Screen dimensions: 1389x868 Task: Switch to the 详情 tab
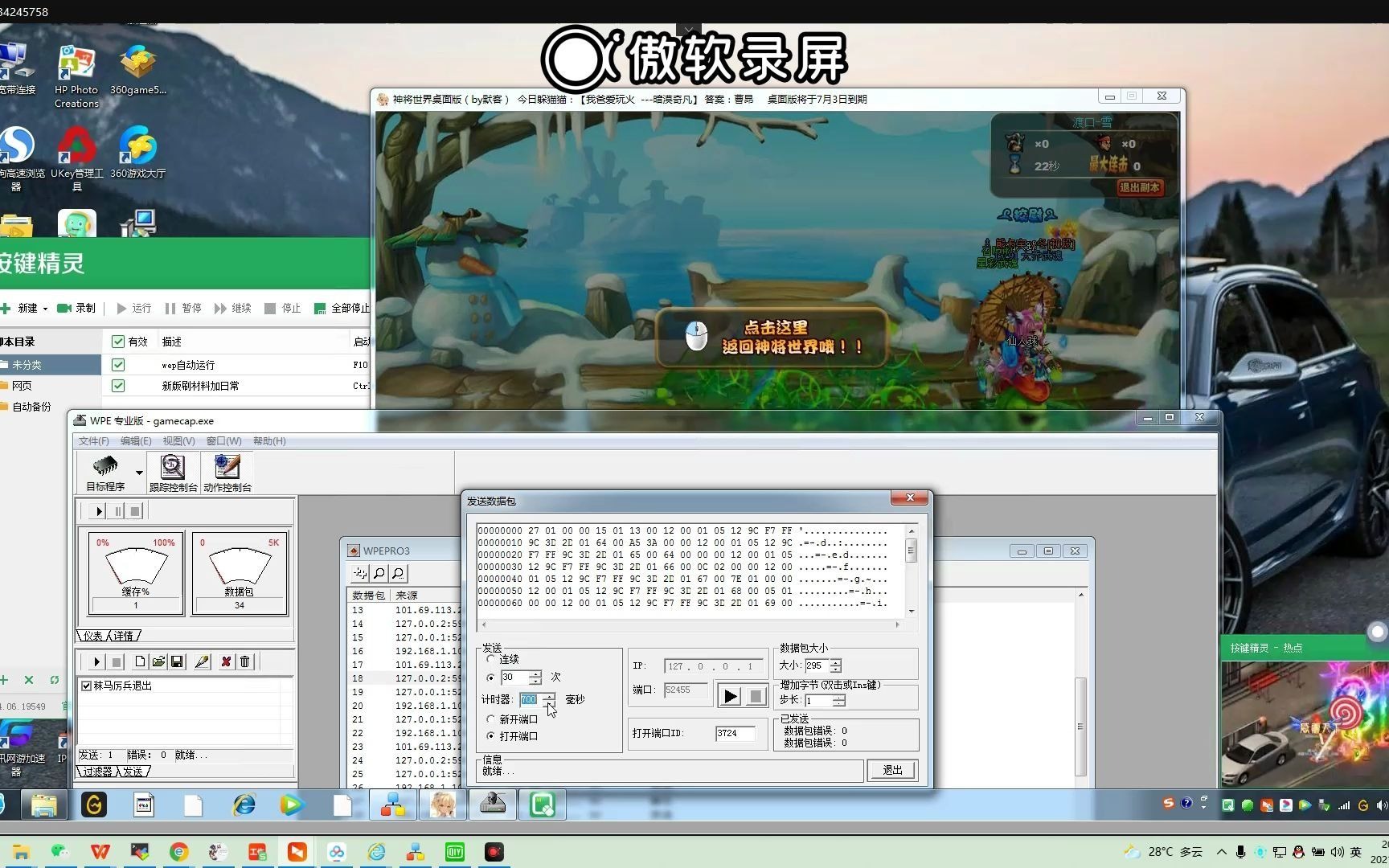[x=124, y=636]
